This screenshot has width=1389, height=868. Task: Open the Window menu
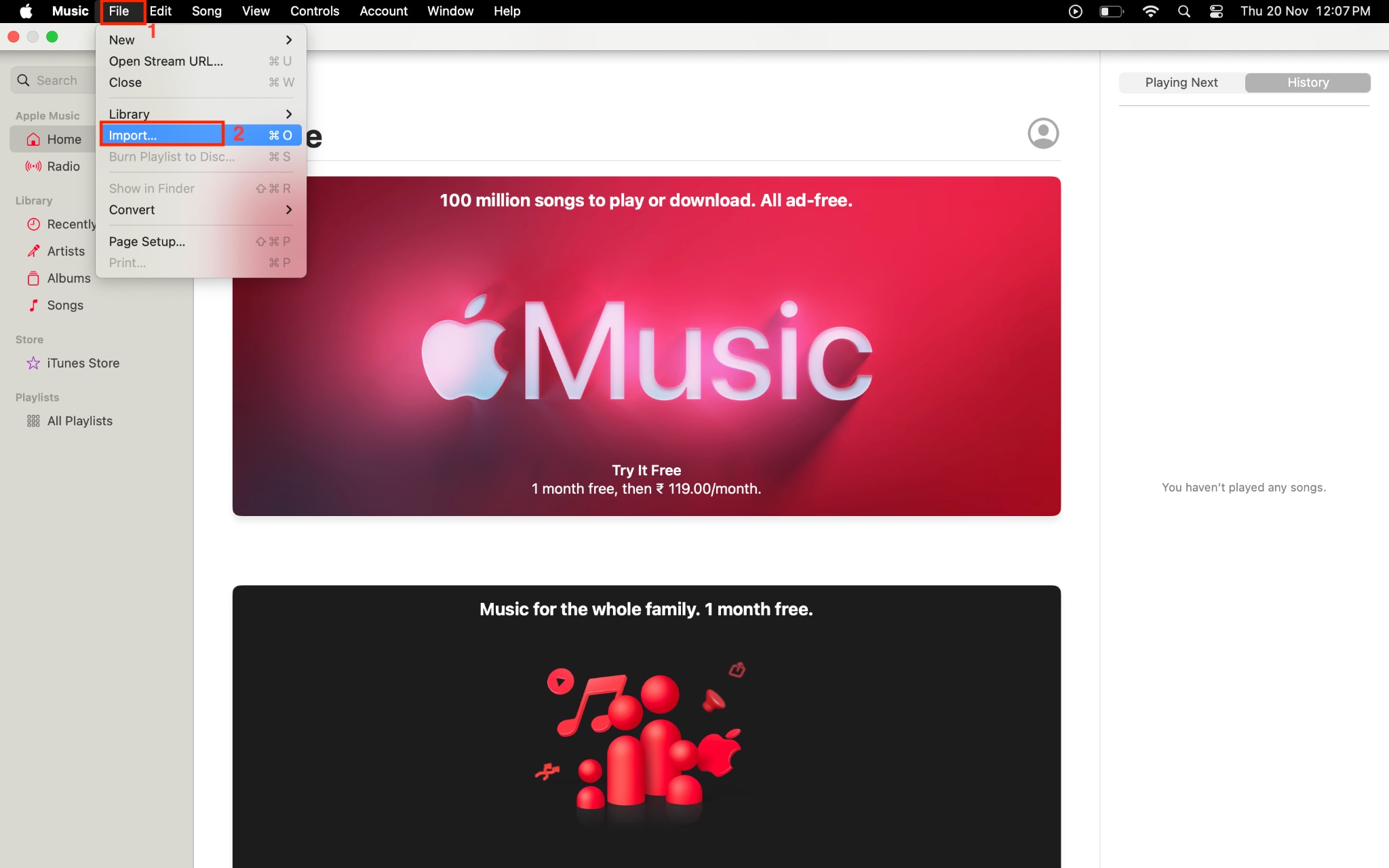[x=450, y=11]
